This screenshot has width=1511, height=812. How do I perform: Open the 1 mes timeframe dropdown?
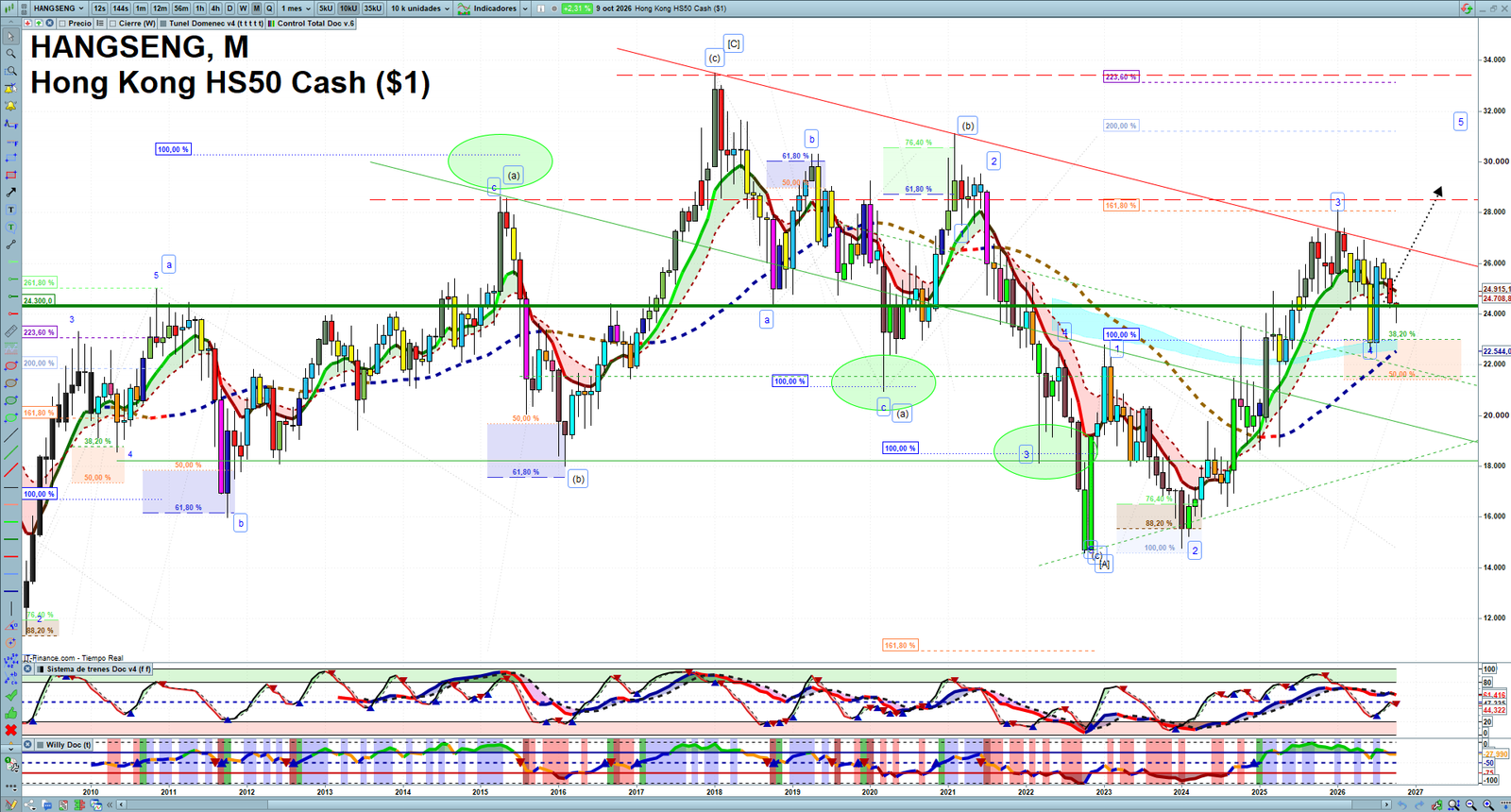pyautogui.click(x=296, y=8)
